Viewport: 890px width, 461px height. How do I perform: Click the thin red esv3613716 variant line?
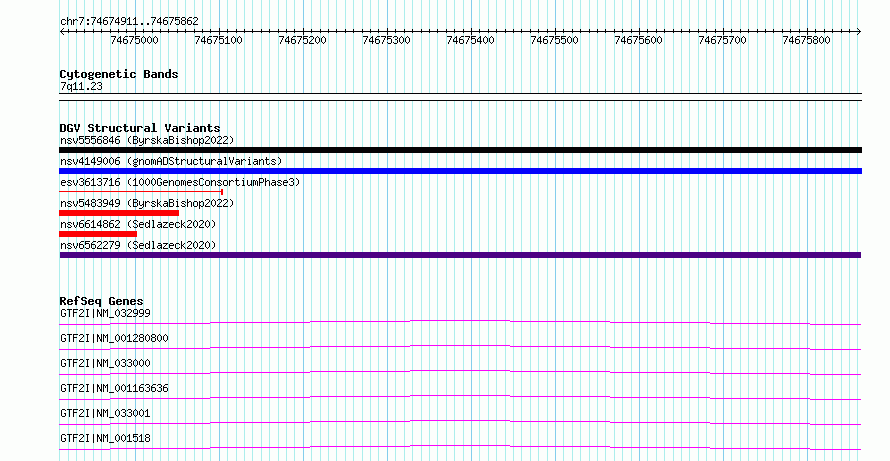141,192
